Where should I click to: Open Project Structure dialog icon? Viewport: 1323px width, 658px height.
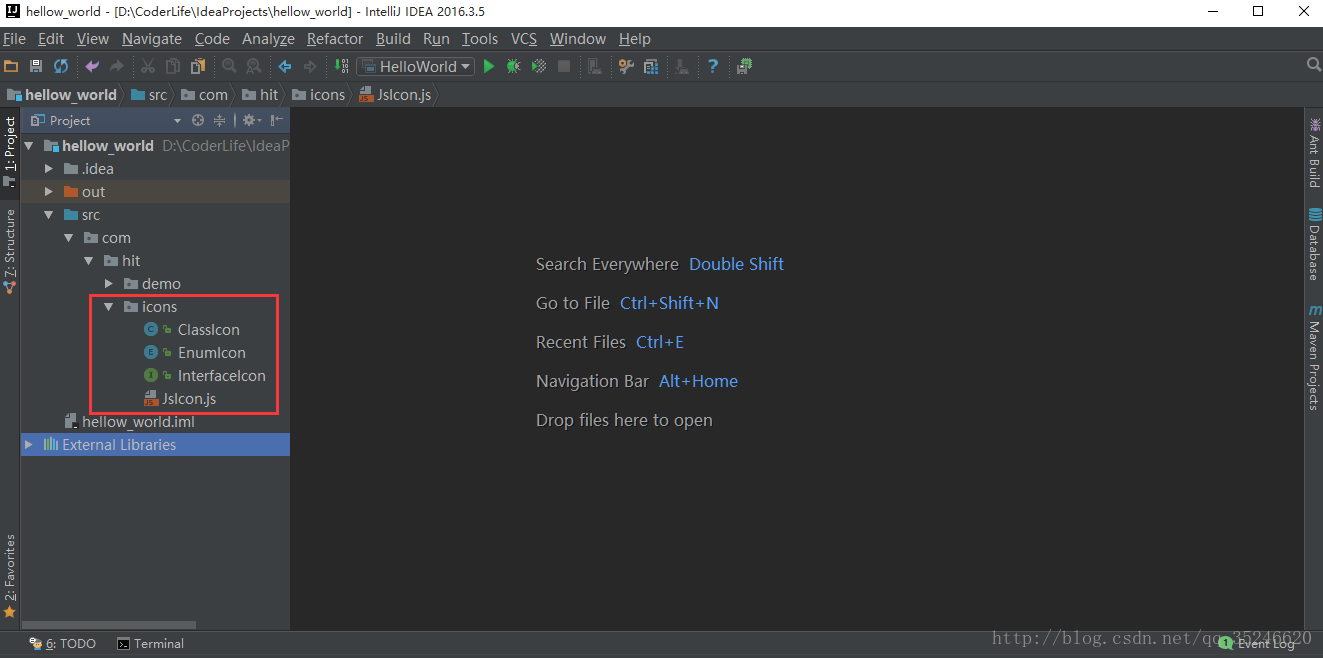coord(651,66)
